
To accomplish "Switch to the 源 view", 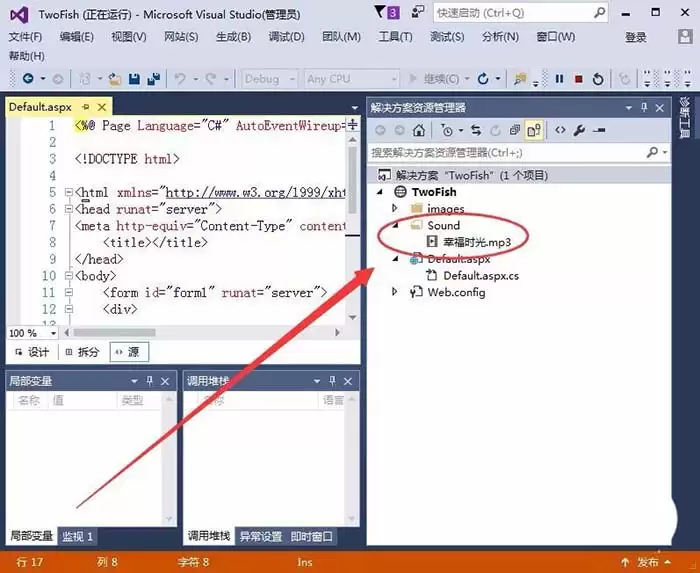I will [x=129, y=352].
